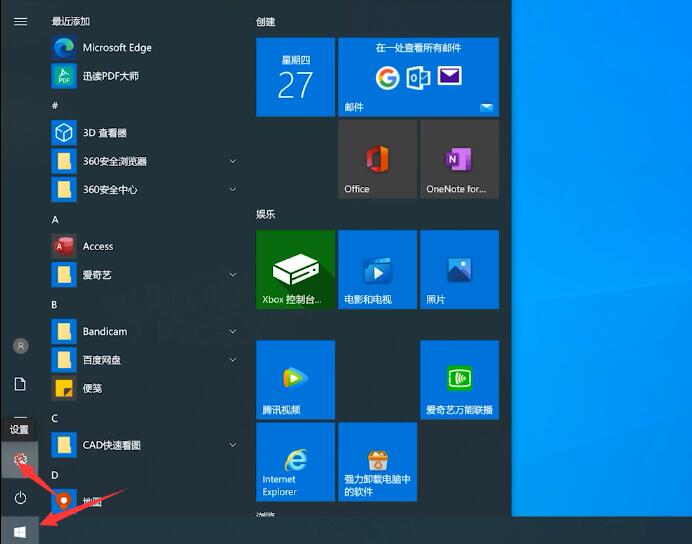
Task: Launch 迅读PDF大师 app
Action: (144, 76)
